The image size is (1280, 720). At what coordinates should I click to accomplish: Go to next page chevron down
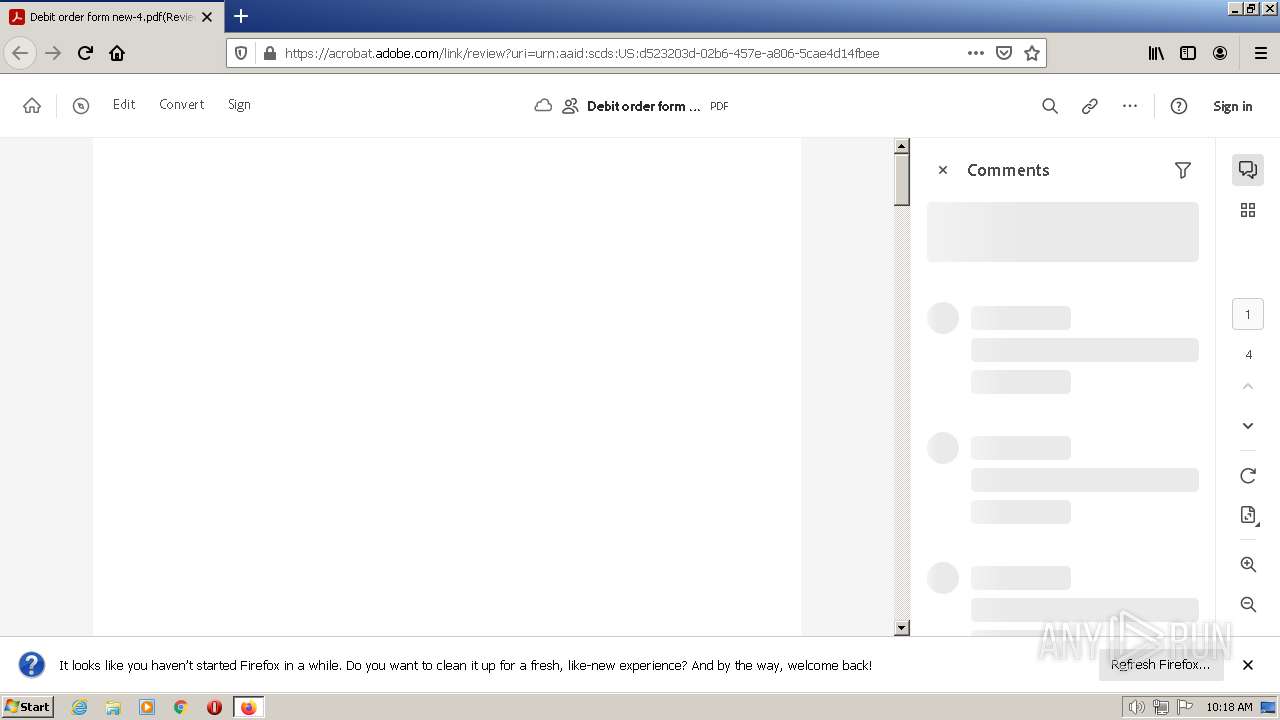point(1248,426)
